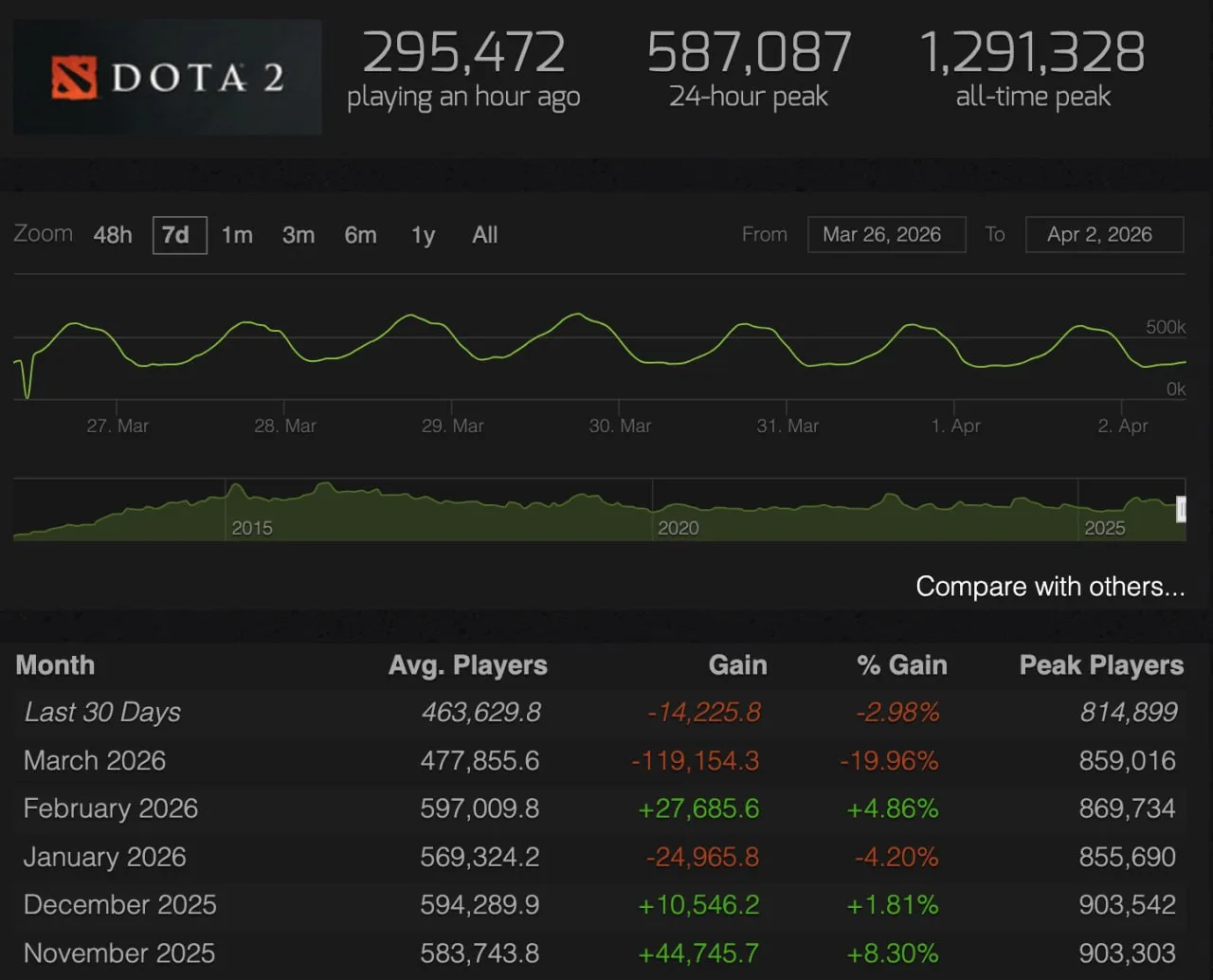The width and height of the screenshot is (1213, 980).
Task: Click the Peak Players column header
Action: 1100,665
